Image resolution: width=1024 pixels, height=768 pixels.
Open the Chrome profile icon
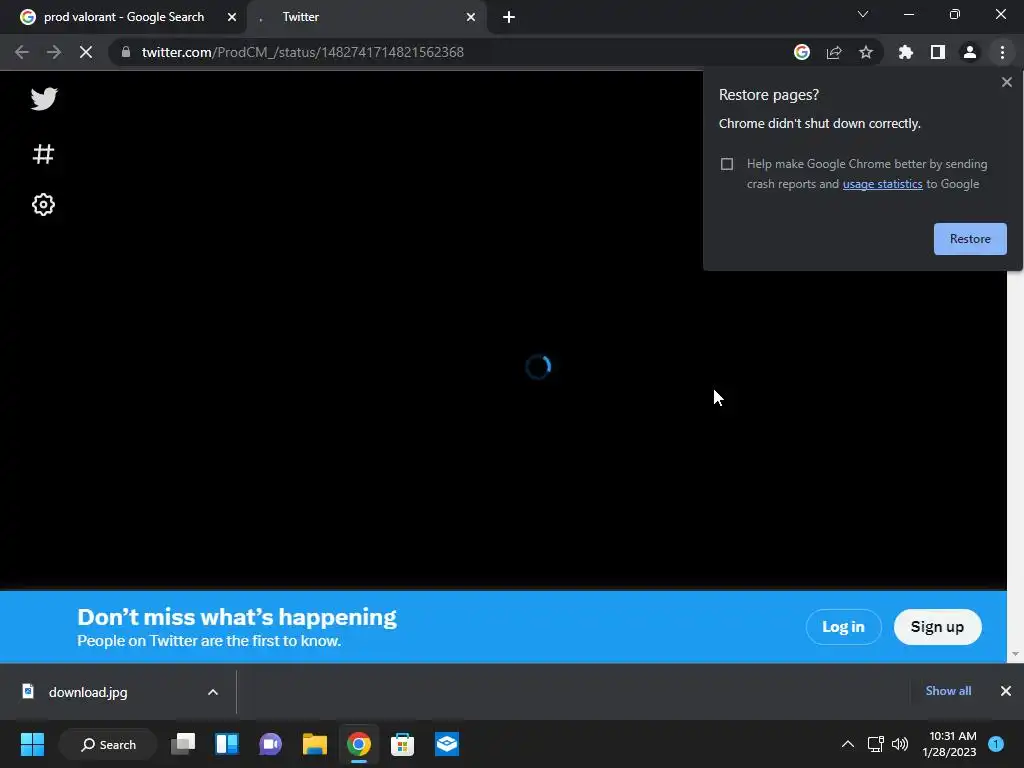(970, 52)
